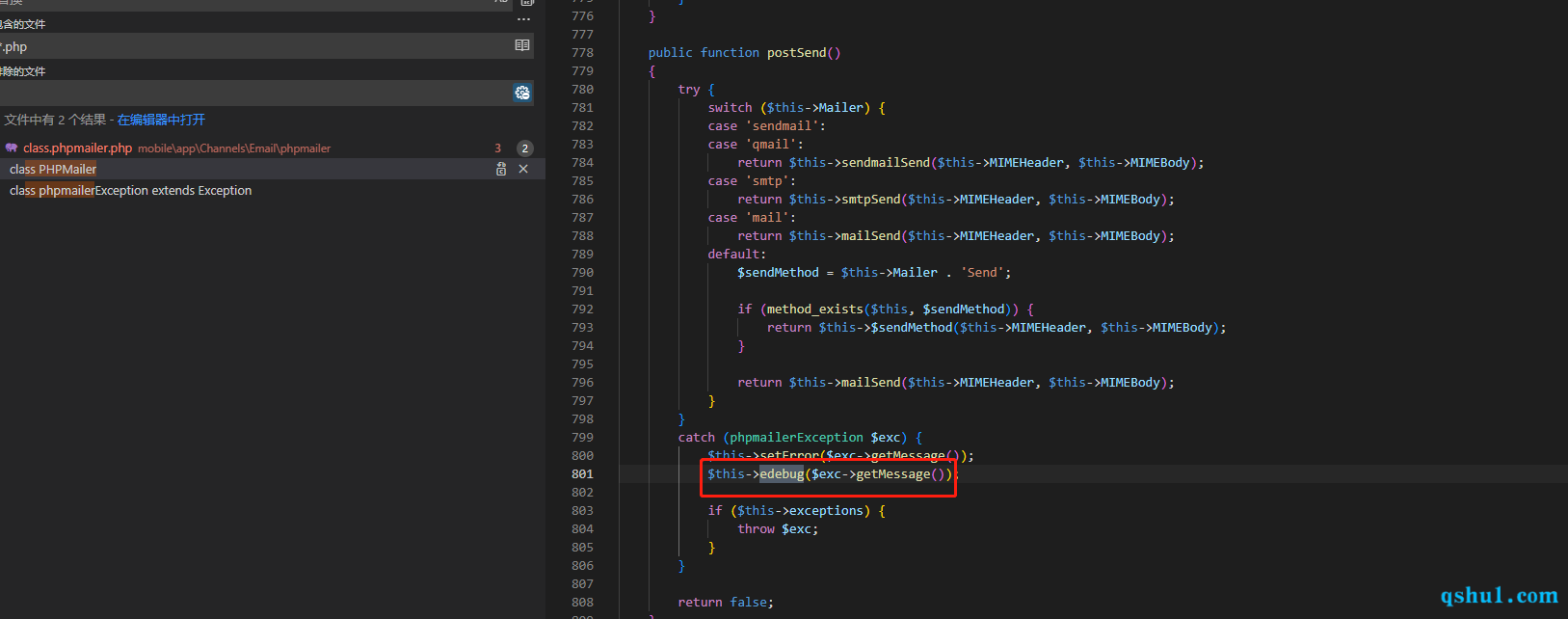Click the '$sendMethod = $this->Mailer' assignment line
Screen dimensions: 1568x619
click(x=874, y=272)
